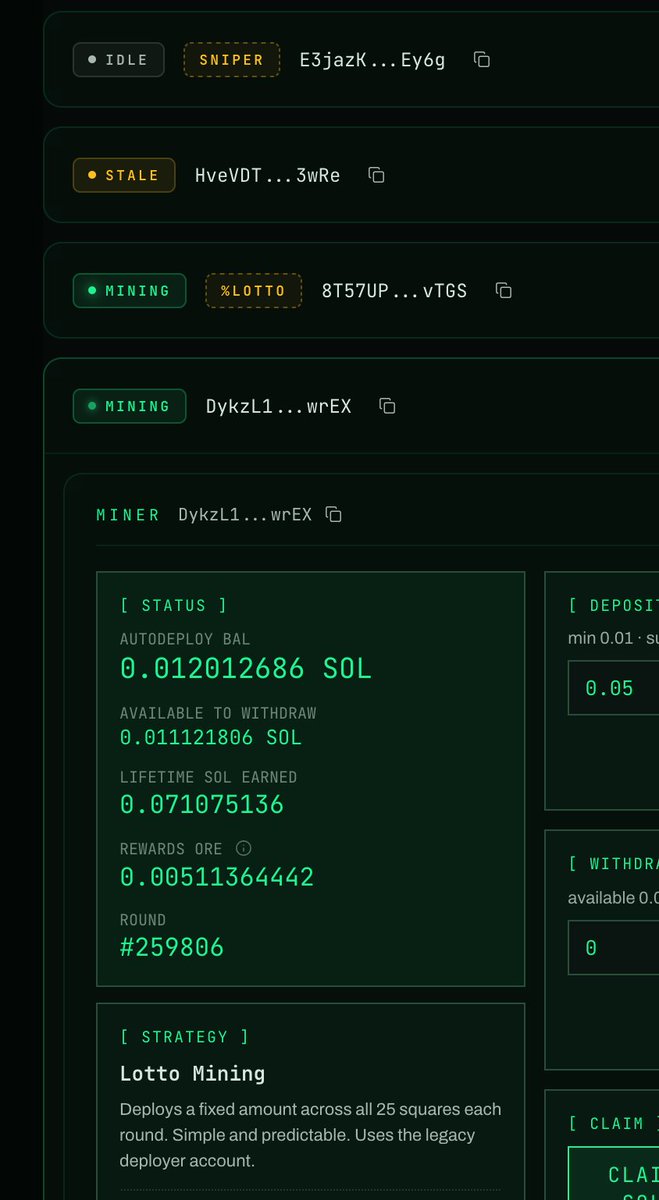The height and width of the screenshot is (1200, 659).
Task: Click the STALE status badge
Action: (124, 175)
